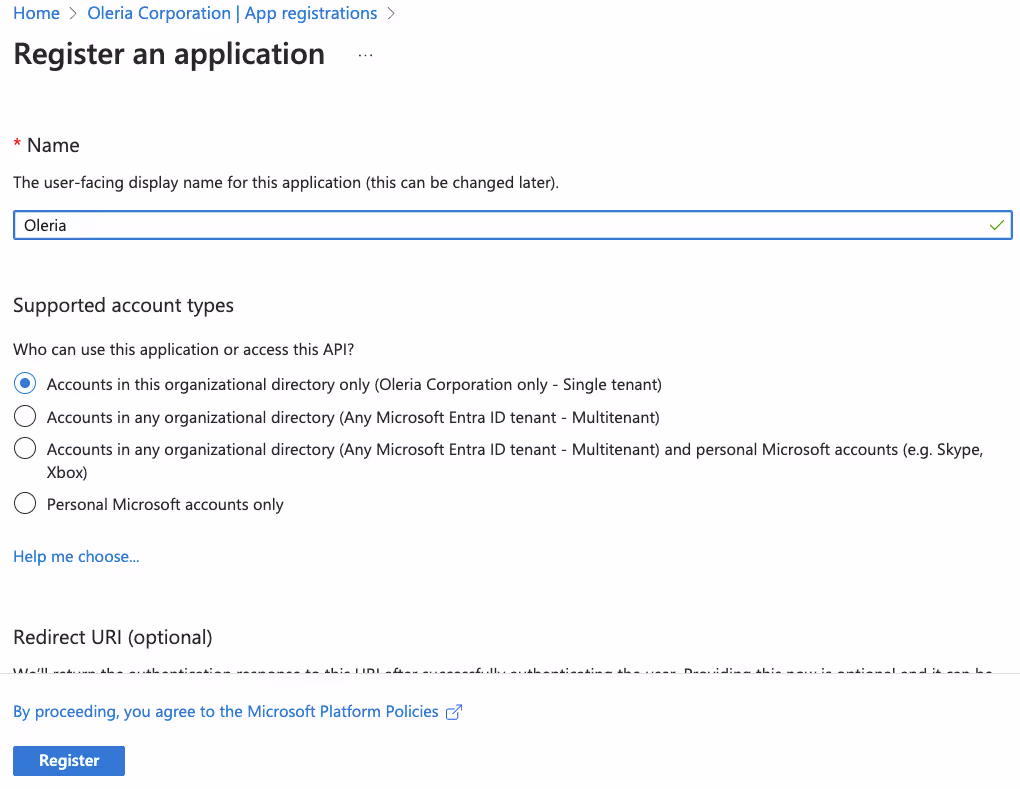Click the user-facing display name description text
The image size is (1020, 789).
(286, 183)
